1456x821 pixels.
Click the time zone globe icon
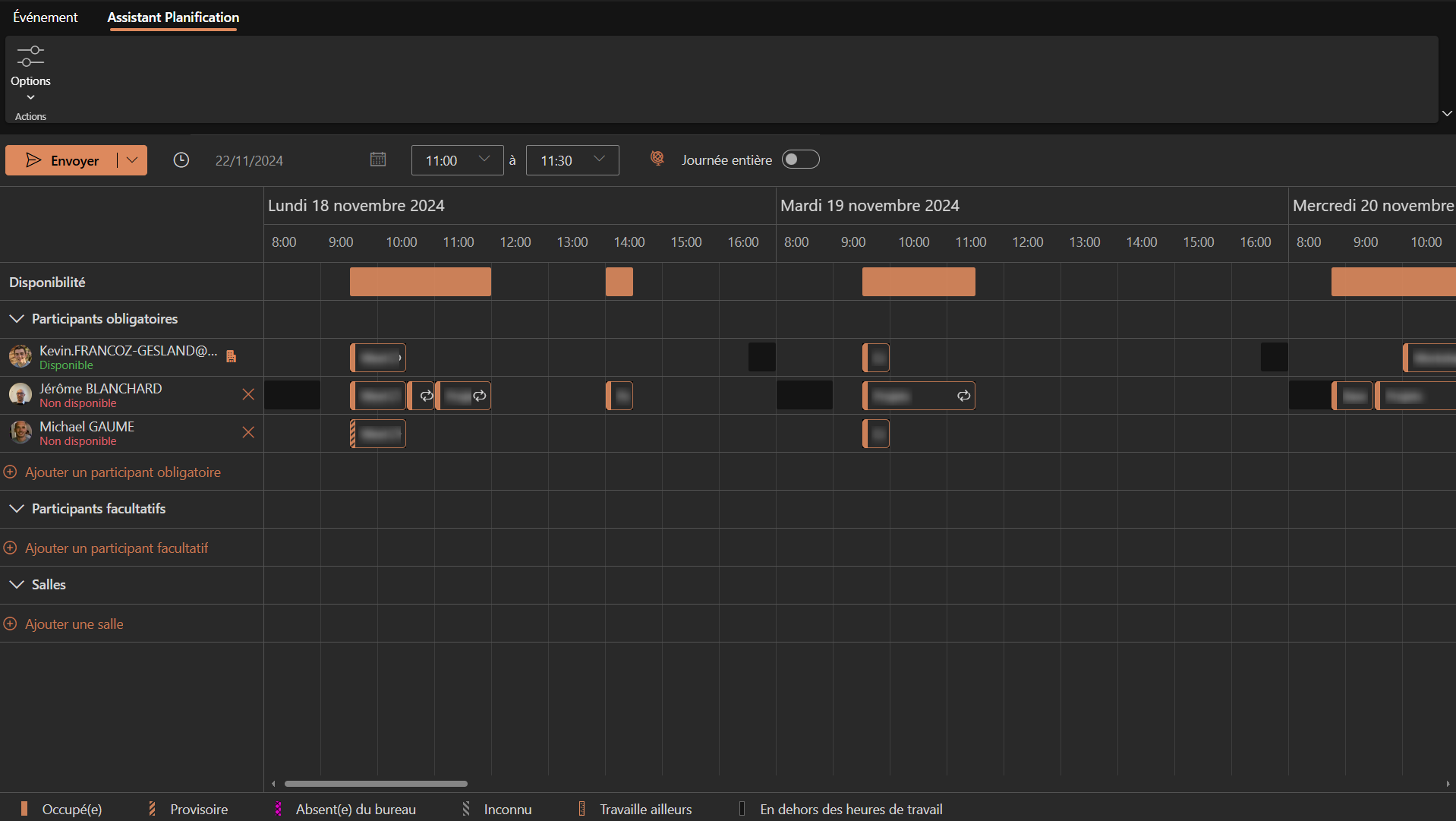tap(657, 158)
